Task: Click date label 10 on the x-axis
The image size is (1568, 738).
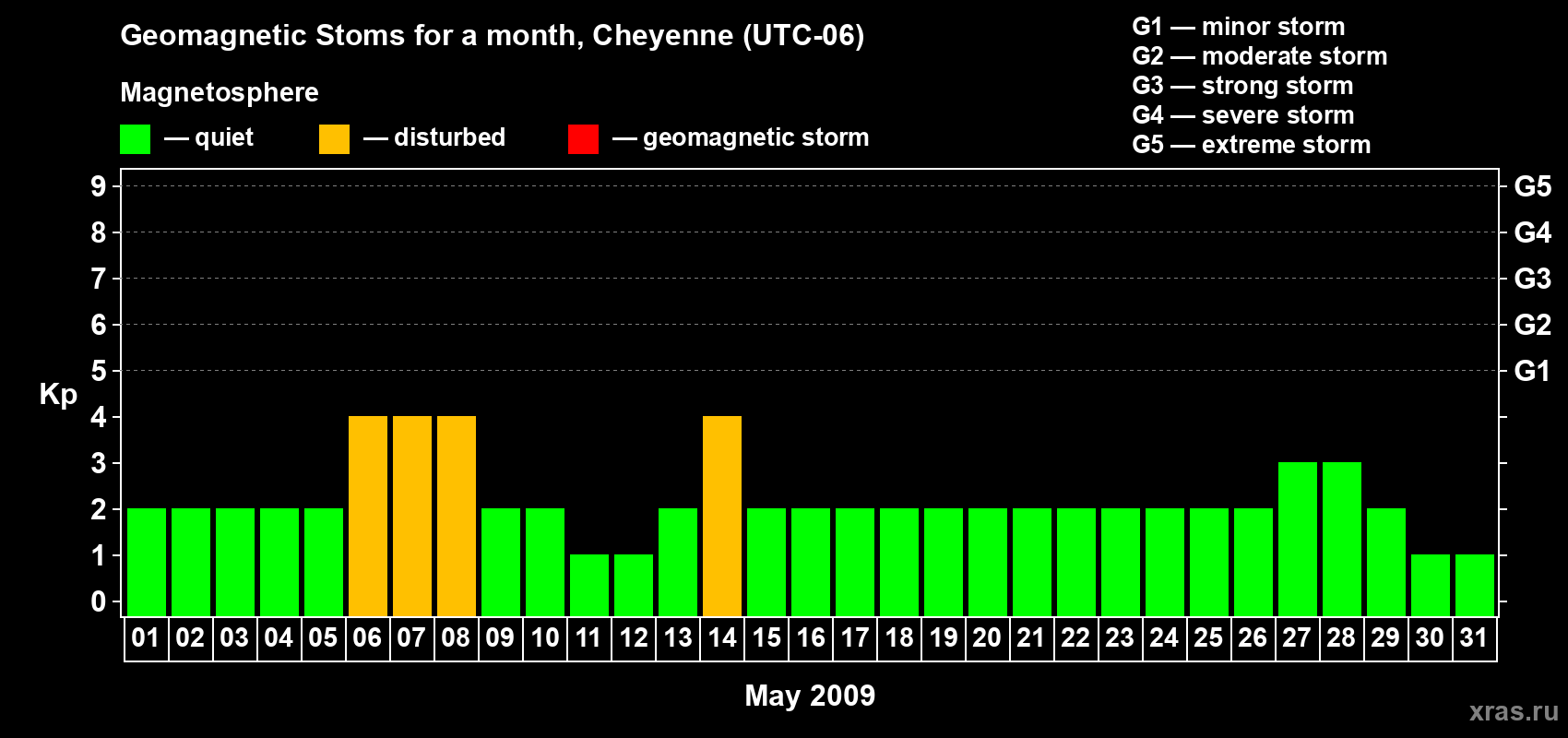Action: click(545, 638)
